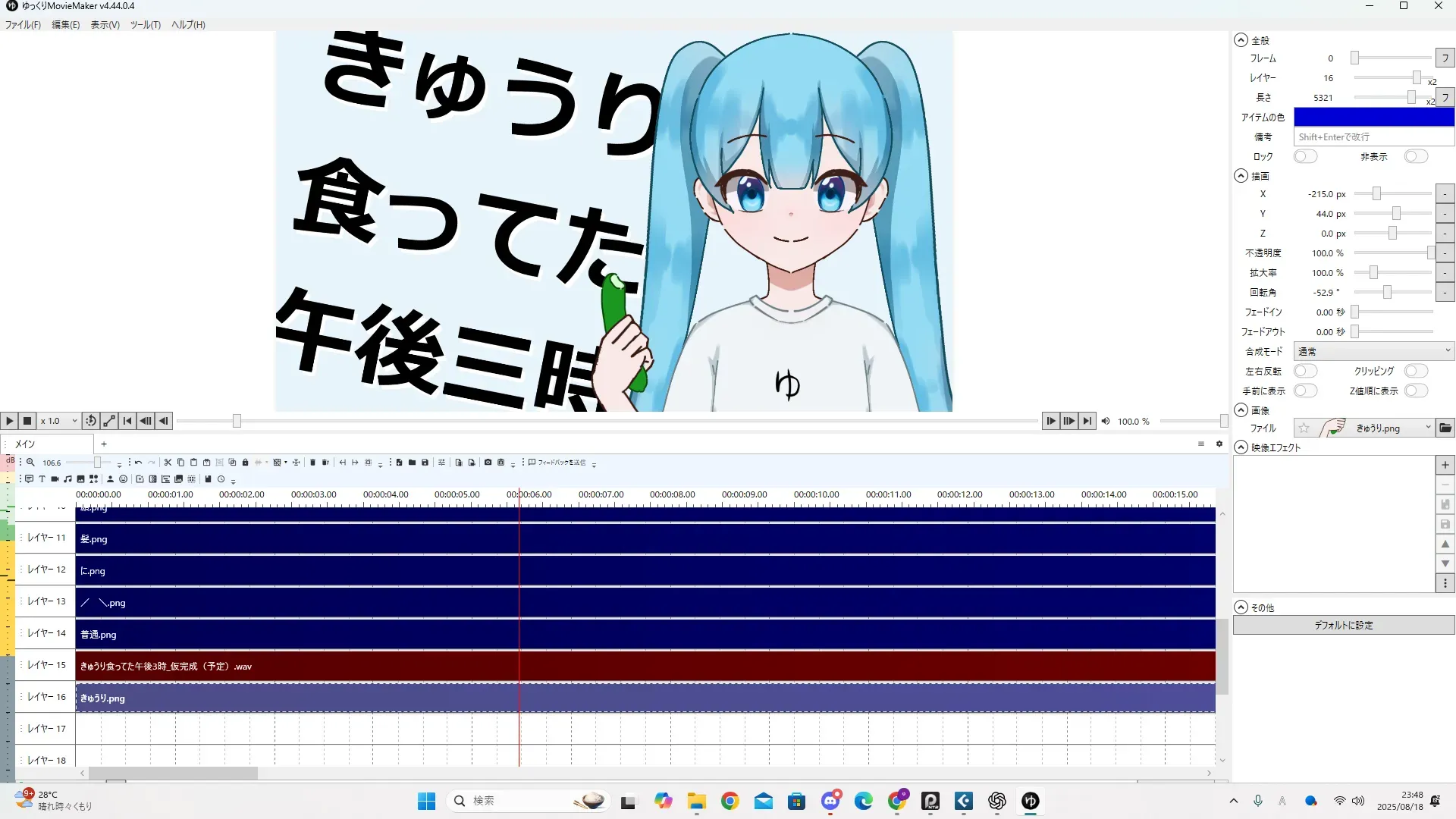Click the smiley face item icon
1456x819 pixels.
point(123,479)
